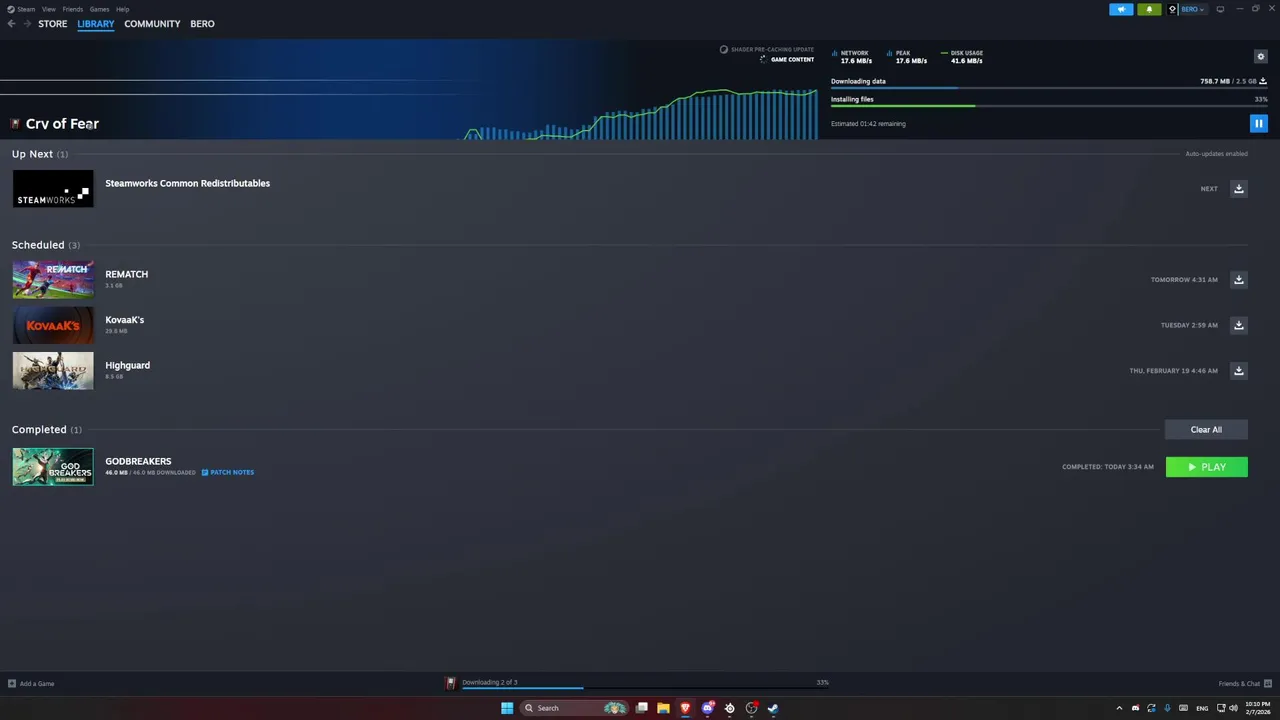Screen dimensions: 1280x720
Task: Click the Estimated 01:42 remaining text
Action: (868, 124)
